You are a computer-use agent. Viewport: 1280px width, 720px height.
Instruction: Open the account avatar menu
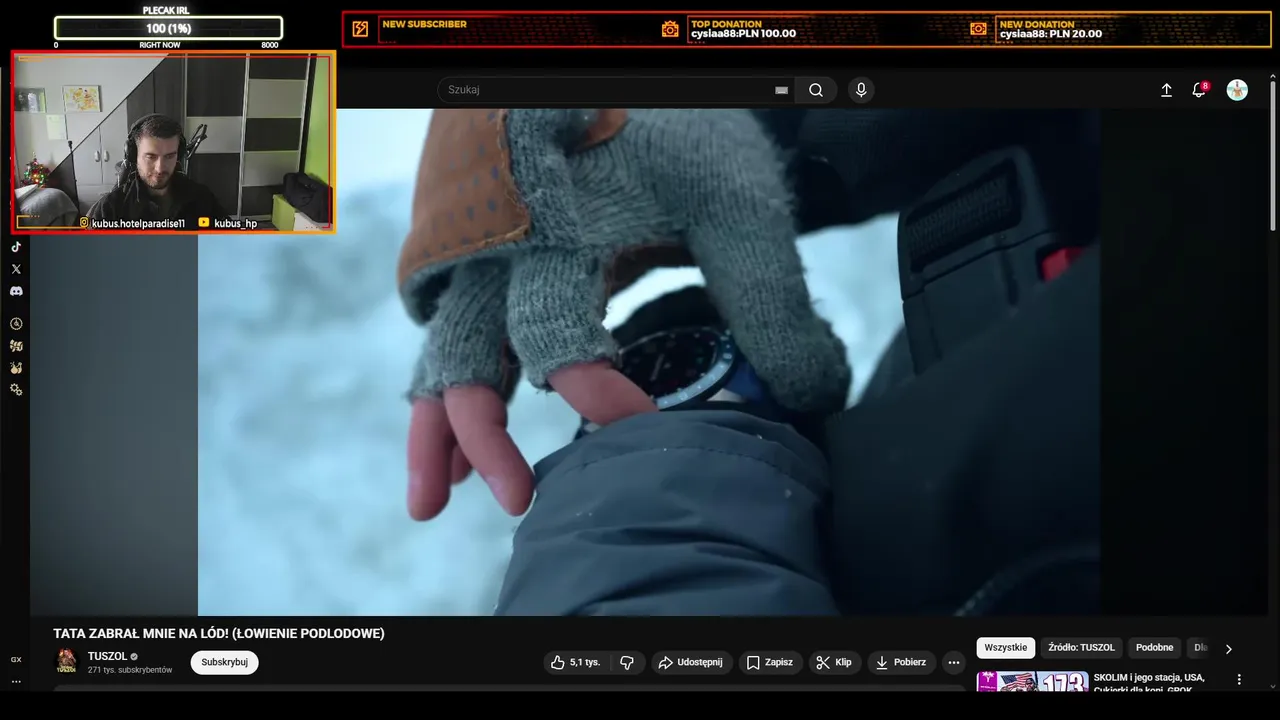pyautogui.click(x=1237, y=90)
